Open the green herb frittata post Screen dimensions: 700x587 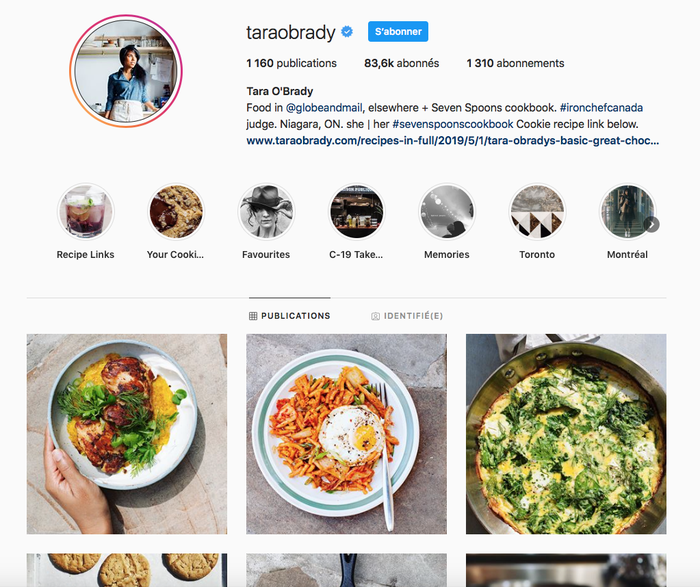566,434
